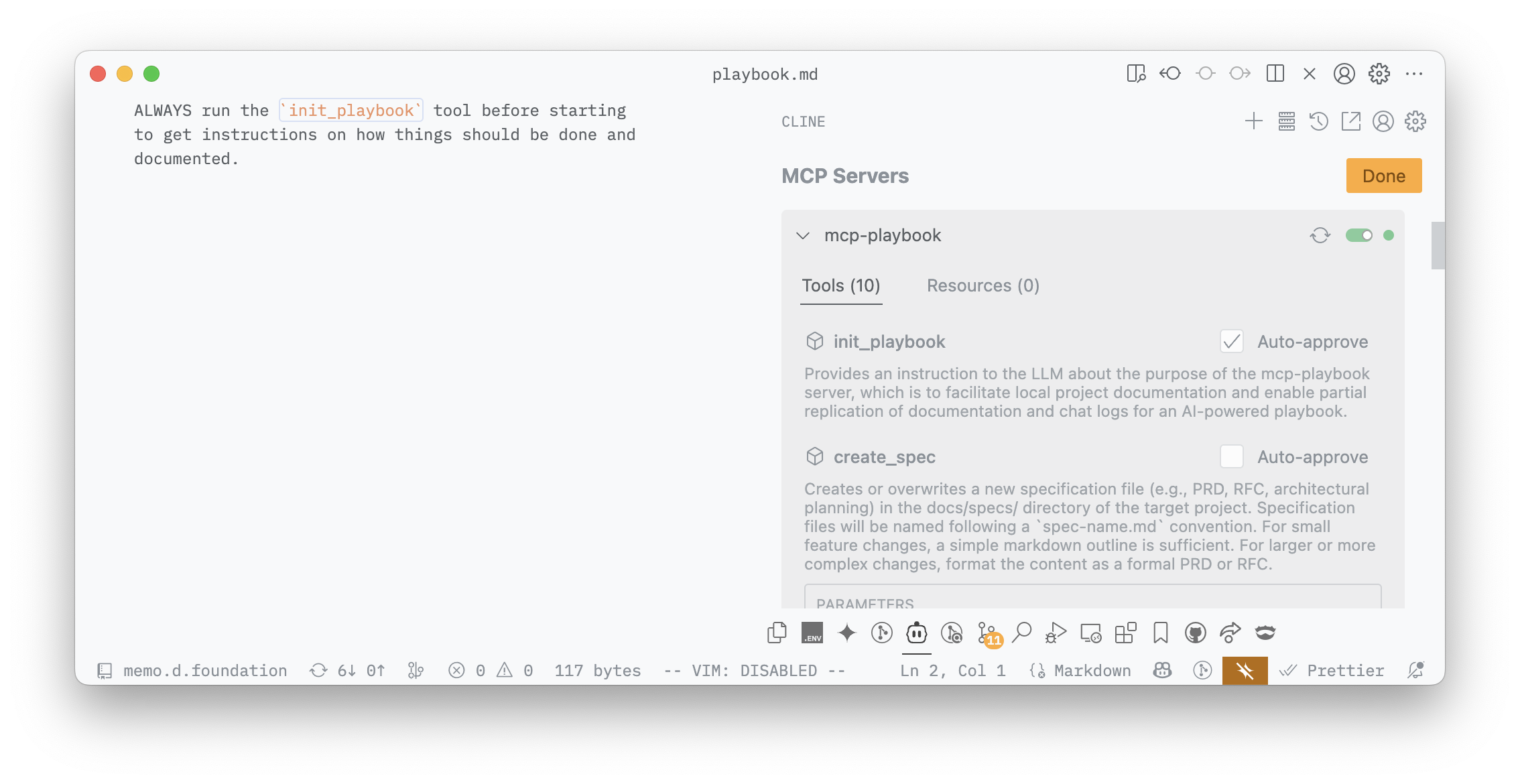Click the init_playbook code span in editor

(x=351, y=111)
